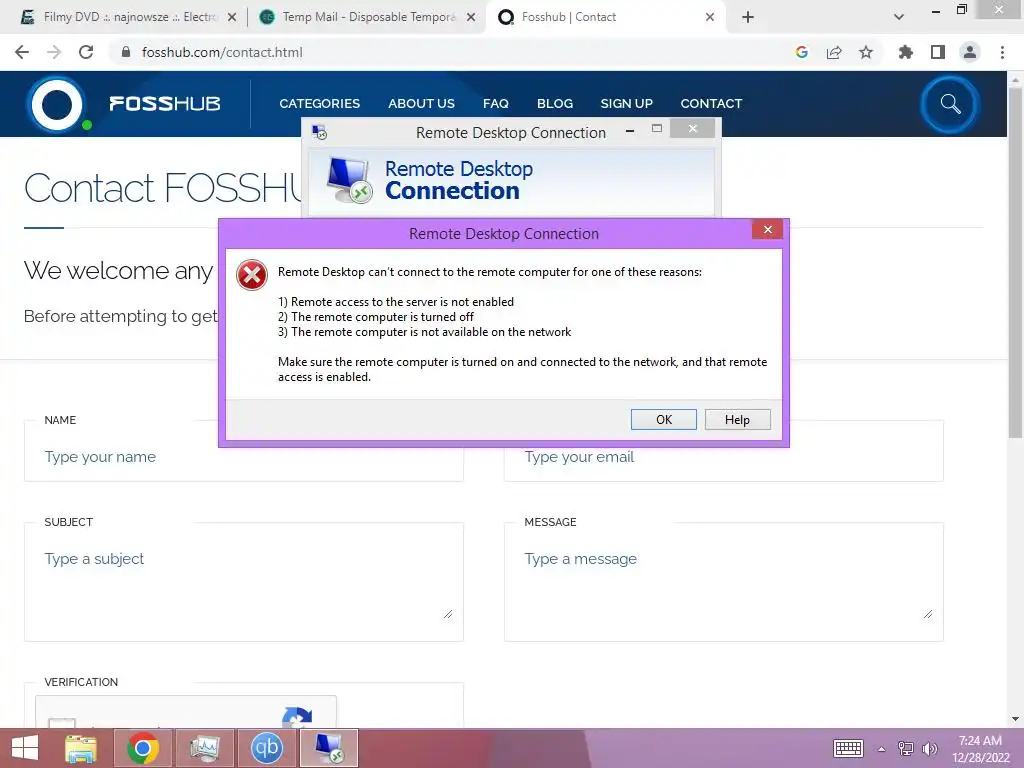Click the Google icon in the address bar

pyautogui.click(x=802, y=52)
